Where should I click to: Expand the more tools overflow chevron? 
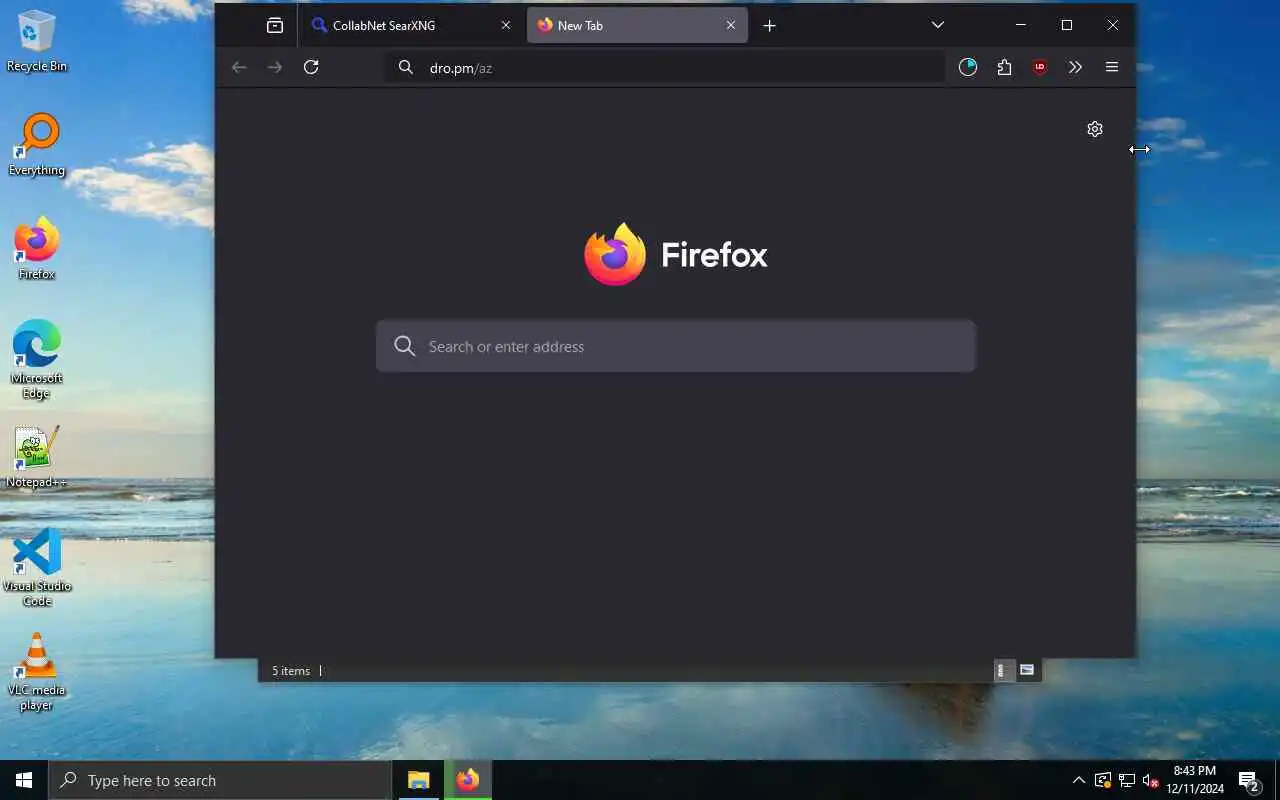1075,67
